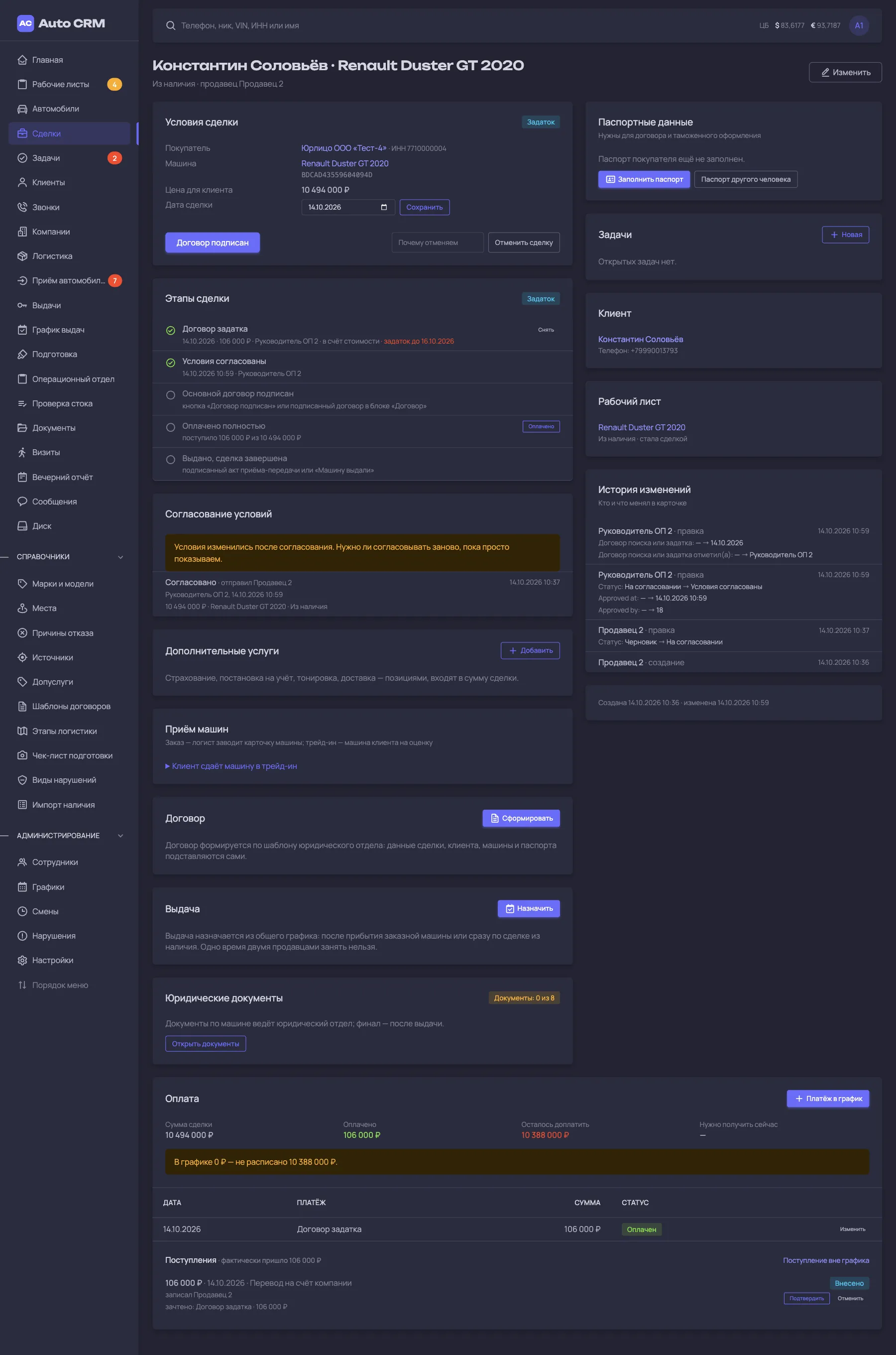Open the A1 user avatar
The height and width of the screenshot is (1355, 896).
[859, 26]
